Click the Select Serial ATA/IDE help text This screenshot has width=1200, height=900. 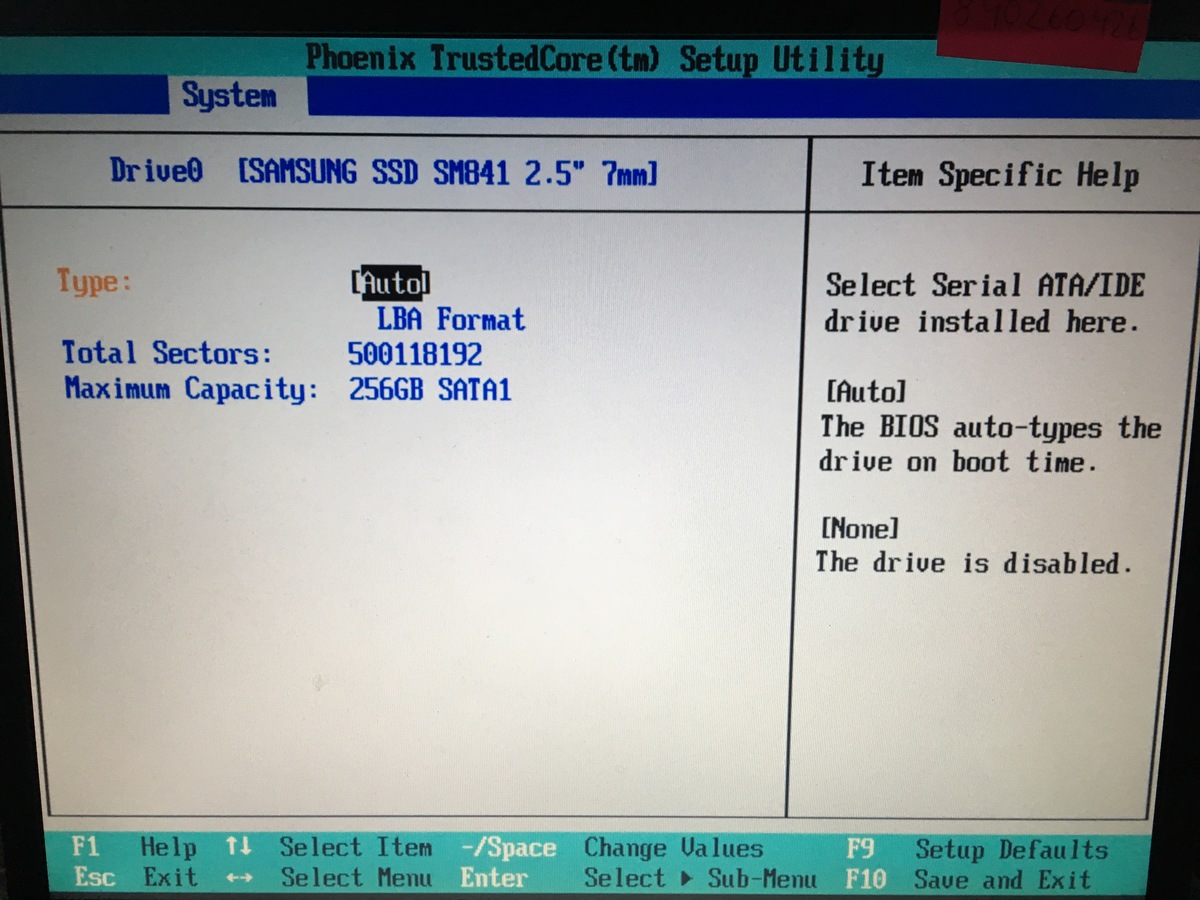983,304
